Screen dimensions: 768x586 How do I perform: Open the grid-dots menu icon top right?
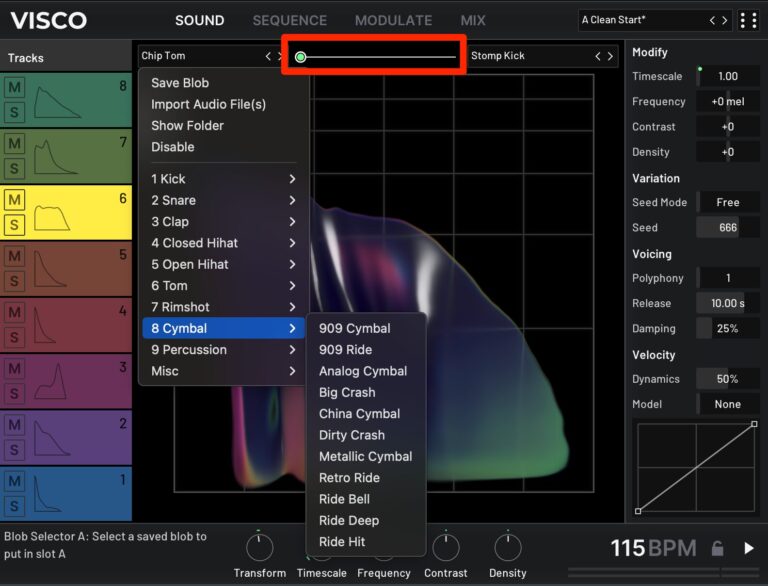tap(748, 20)
